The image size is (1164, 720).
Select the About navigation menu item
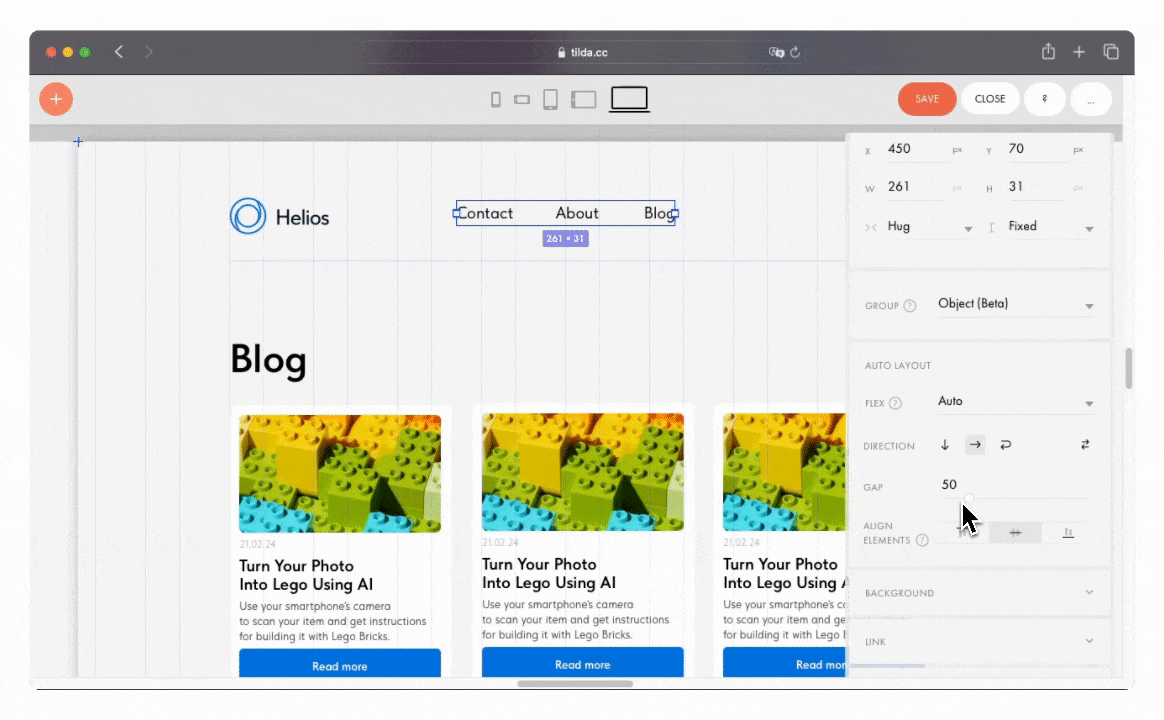tap(577, 213)
